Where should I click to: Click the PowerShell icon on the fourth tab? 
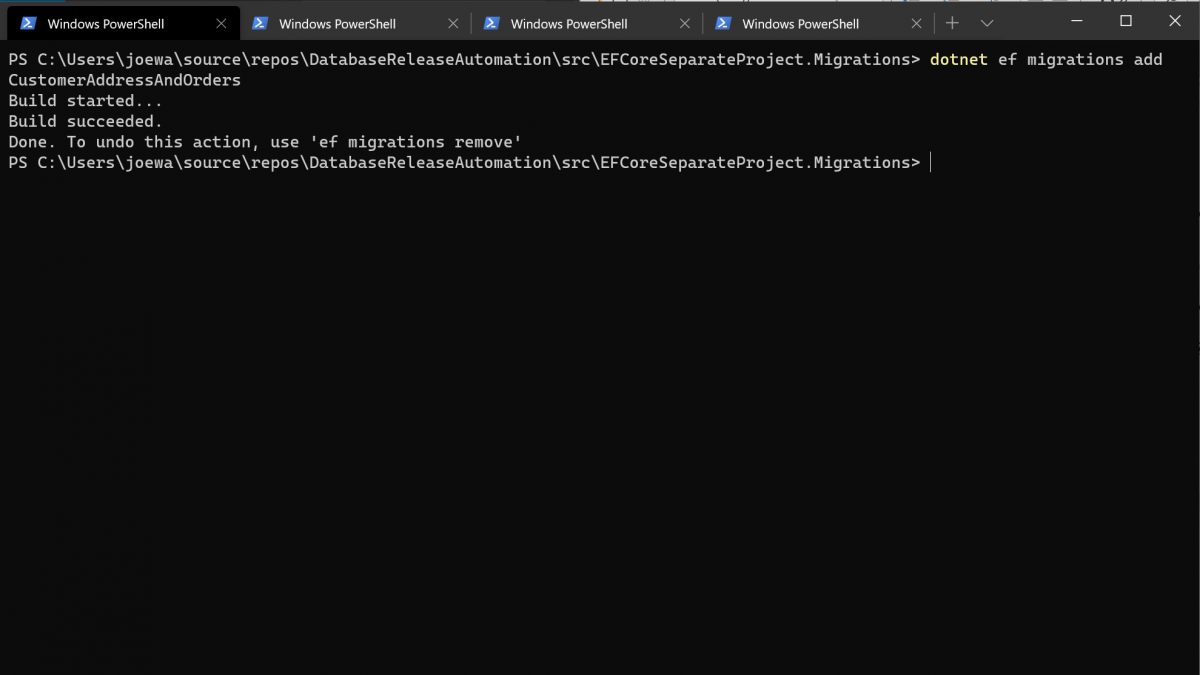click(x=724, y=23)
